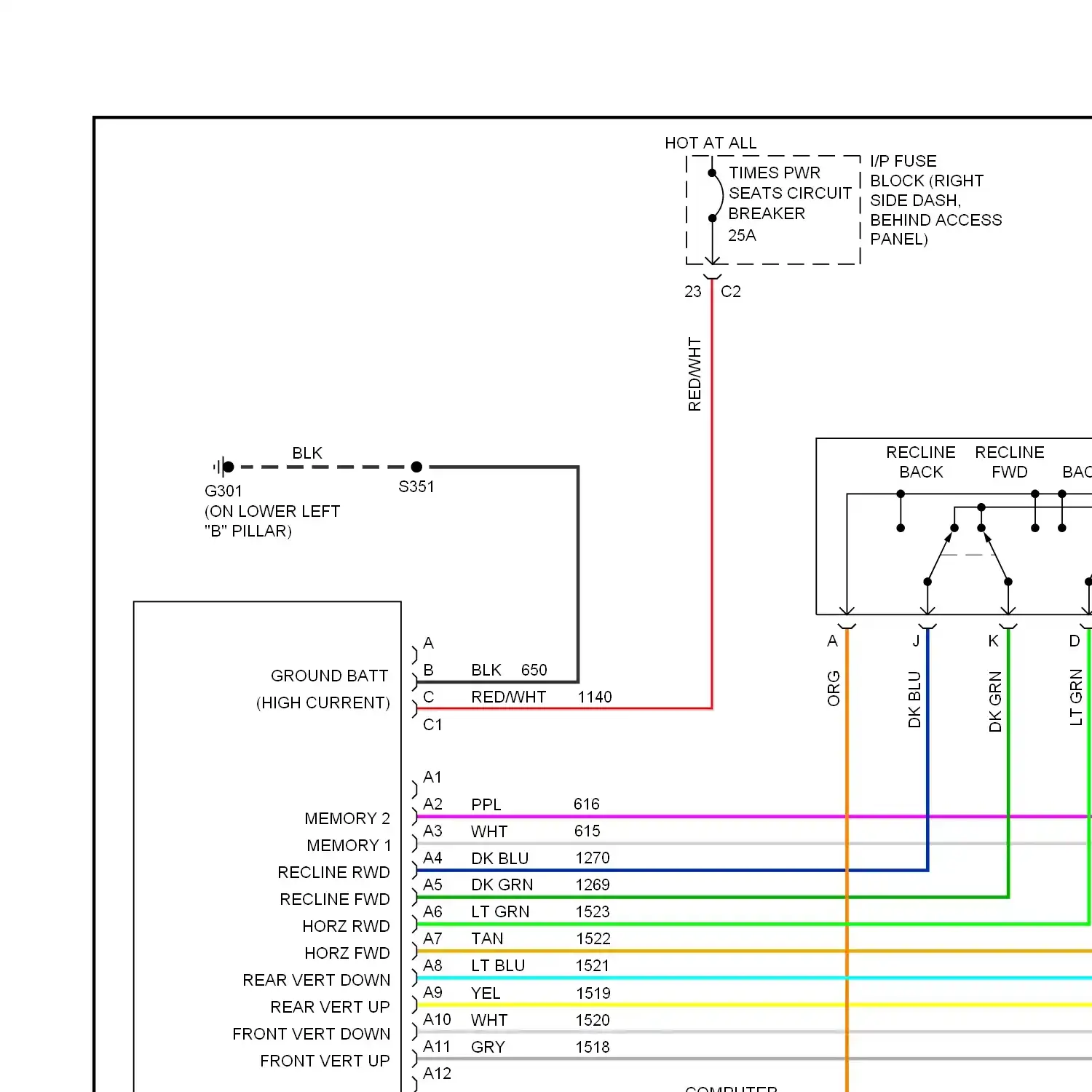Select switch connector pin "D"
This screenshot has width=1092, height=1092.
[1075, 641]
